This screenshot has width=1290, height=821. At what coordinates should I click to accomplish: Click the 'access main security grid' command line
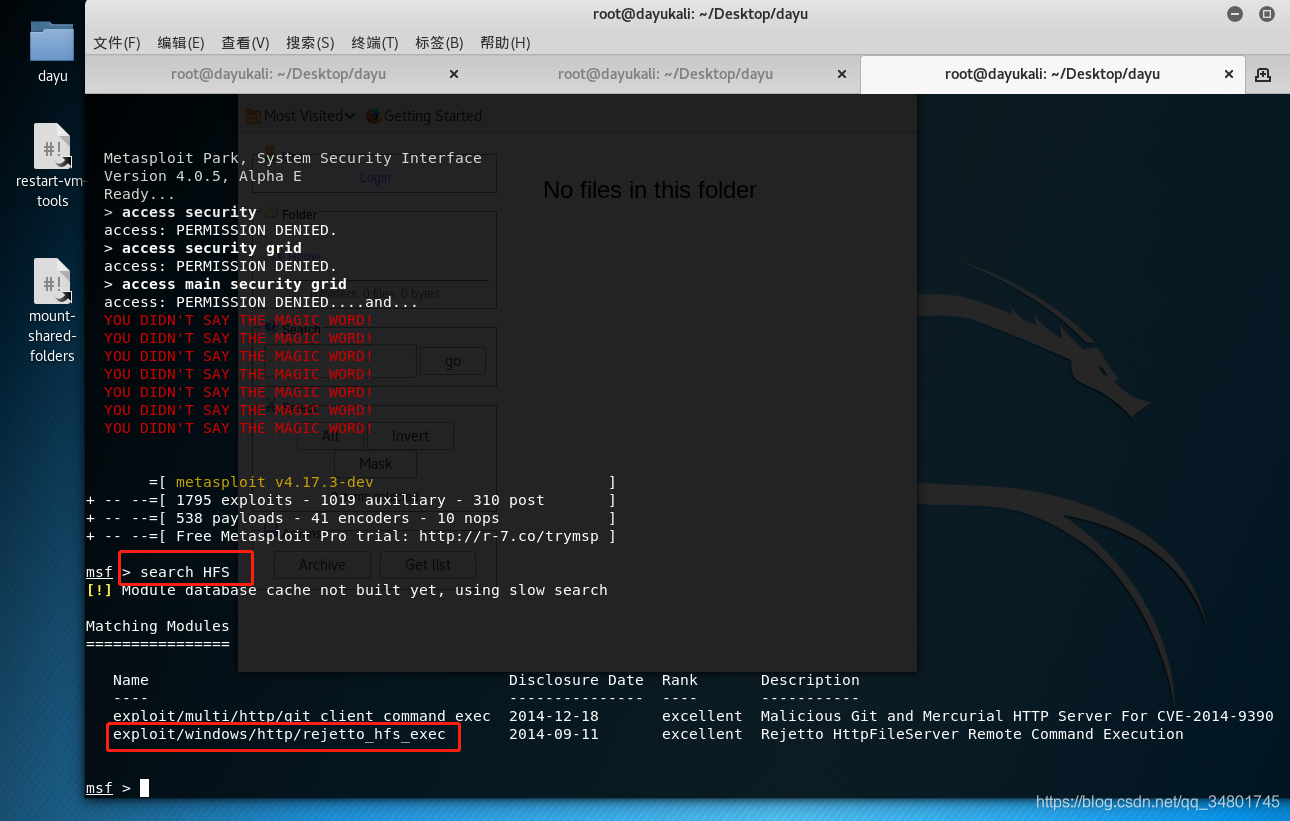[225, 284]
